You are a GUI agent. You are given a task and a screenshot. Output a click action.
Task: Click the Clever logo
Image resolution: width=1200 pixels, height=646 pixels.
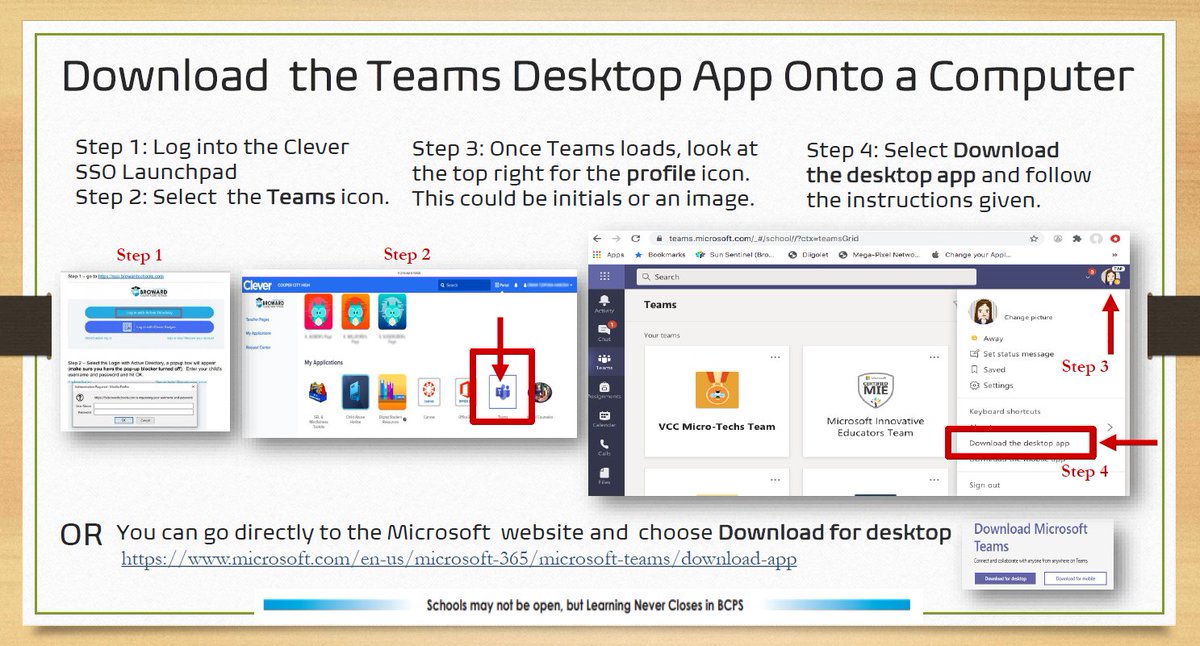click(257, 285)
